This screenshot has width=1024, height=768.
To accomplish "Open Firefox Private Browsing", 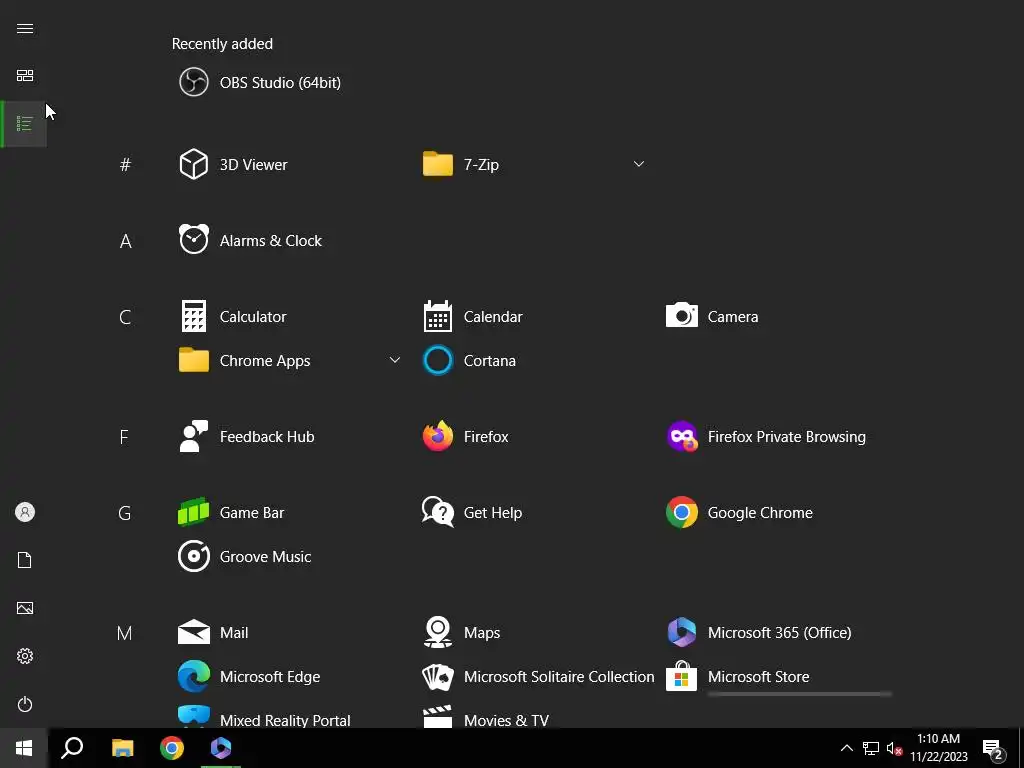I will point(766,436).
